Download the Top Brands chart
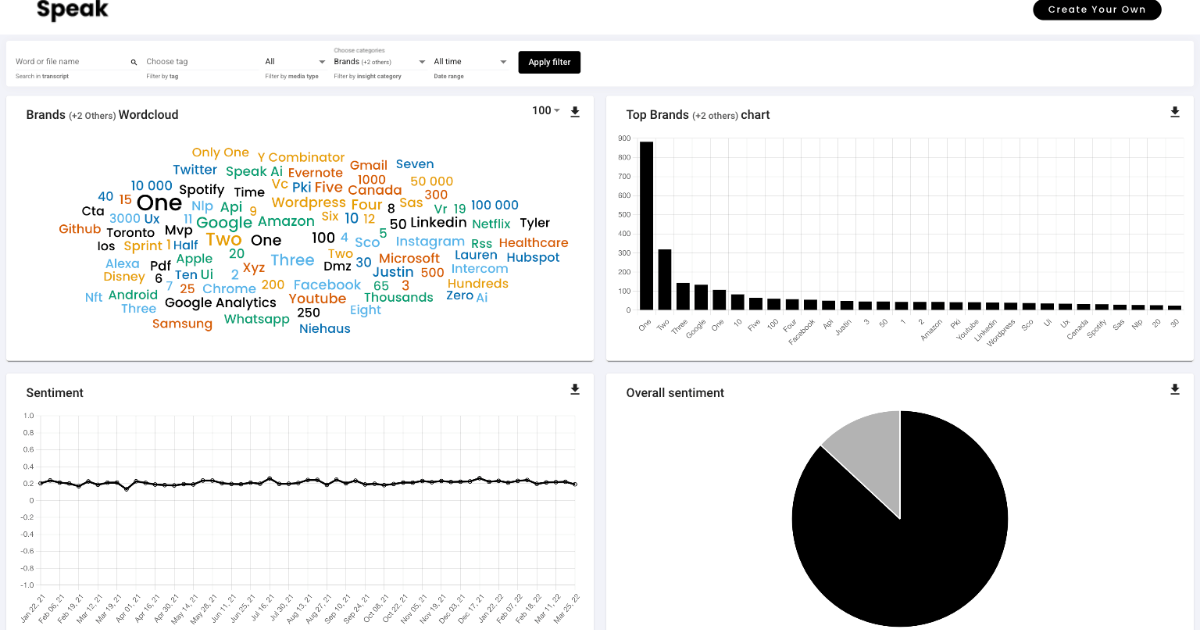Viewport: 1200px width, 630px height. click(1175, 112)
